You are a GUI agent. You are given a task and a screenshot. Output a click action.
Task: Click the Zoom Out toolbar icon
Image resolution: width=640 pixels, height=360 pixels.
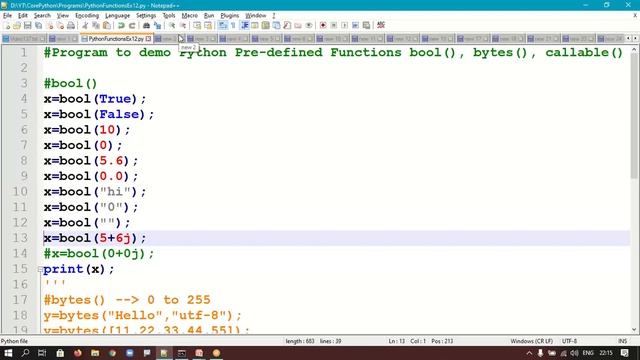(x=183, y=25)
